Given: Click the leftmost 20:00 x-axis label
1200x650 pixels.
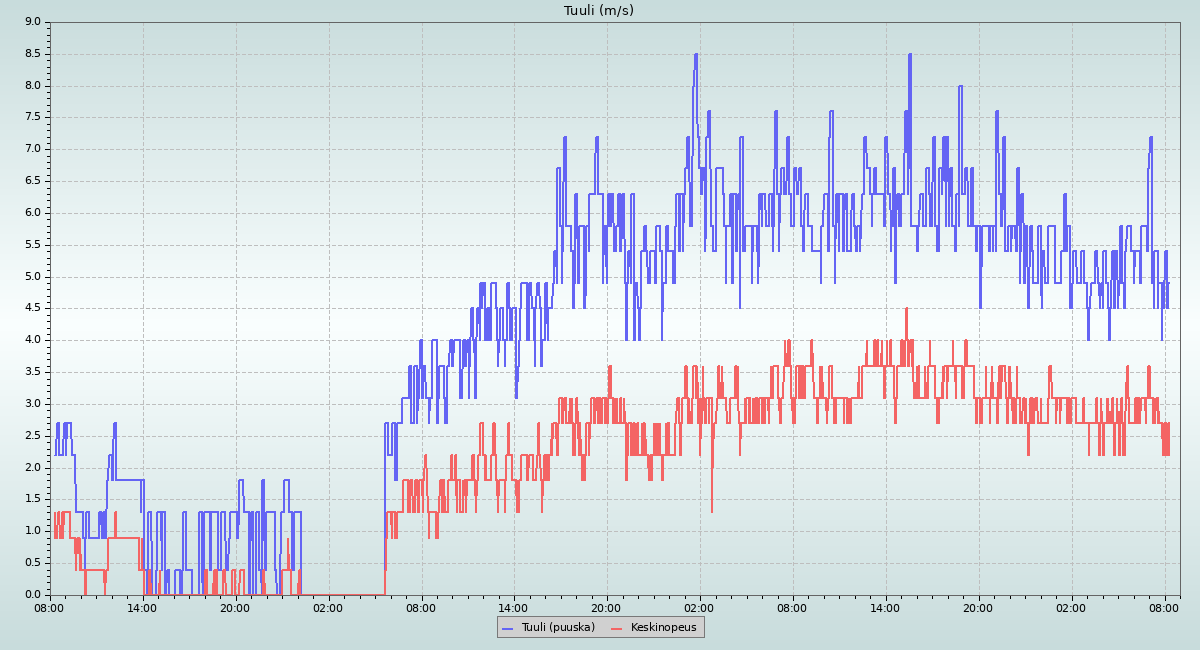Looking at the screenshot, I should tap(235, 607).
